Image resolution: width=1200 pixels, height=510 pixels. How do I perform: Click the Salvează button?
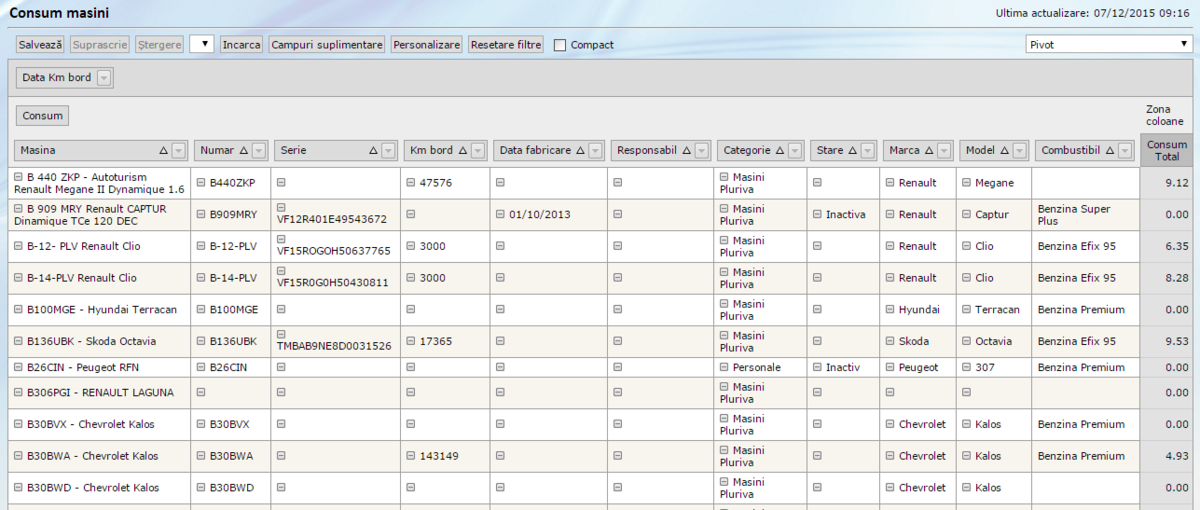pyautogui.click(x=40, y=45)
